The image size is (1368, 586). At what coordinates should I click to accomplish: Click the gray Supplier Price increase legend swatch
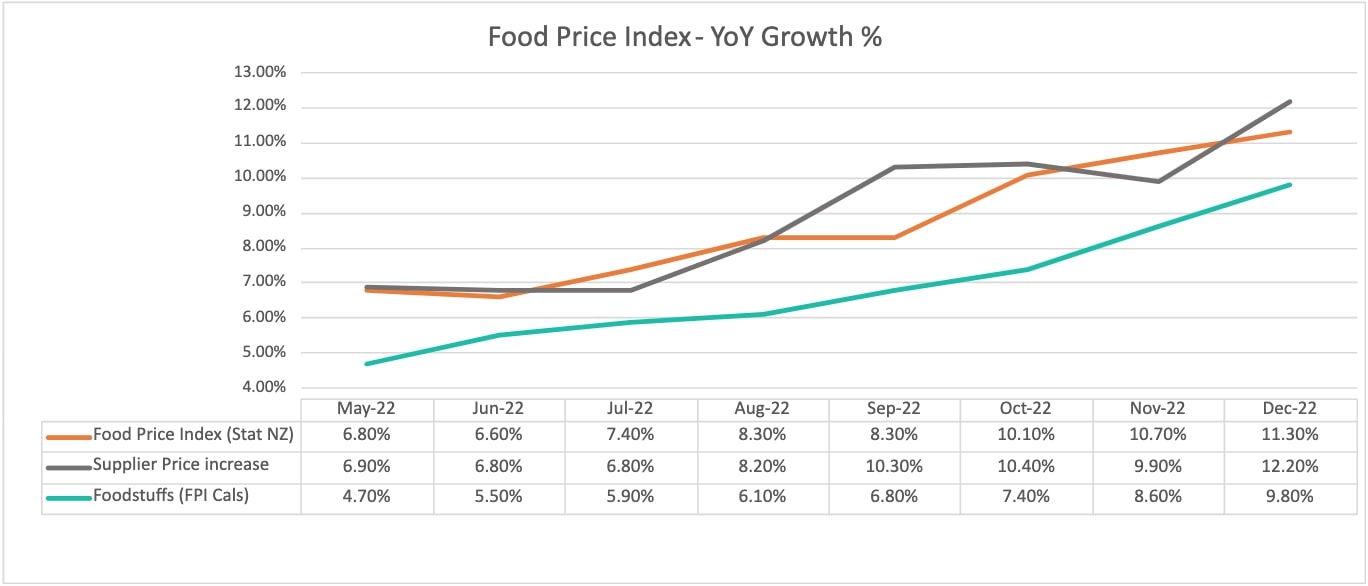[x=68, y=466]
